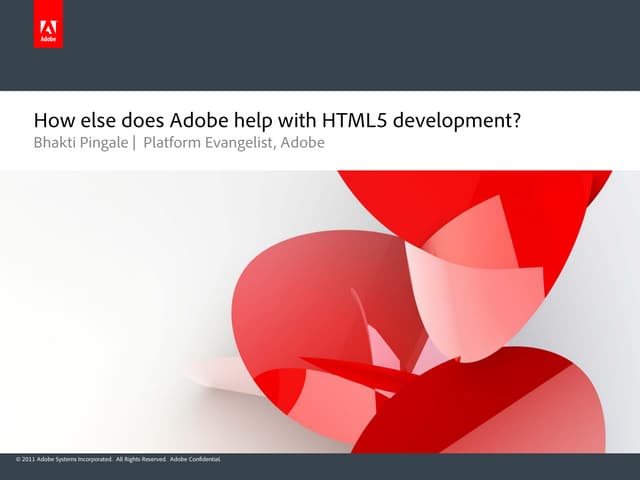Select the 'Platform Evangelist, Adobe' subtitle text

tap(234, 143)
